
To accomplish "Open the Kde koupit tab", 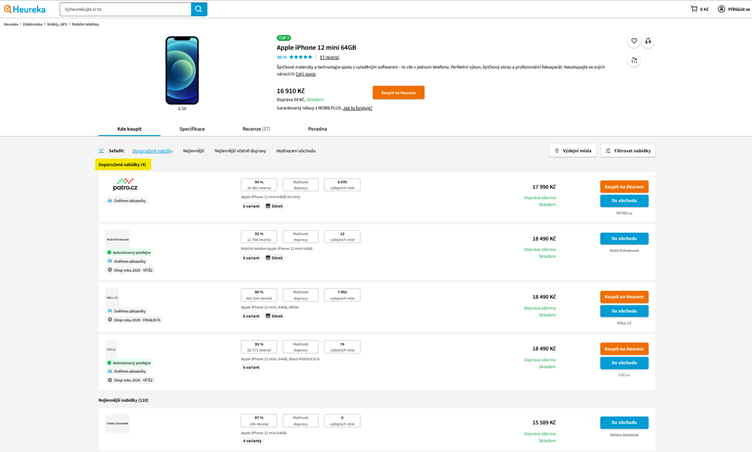I will pos(129,129).
